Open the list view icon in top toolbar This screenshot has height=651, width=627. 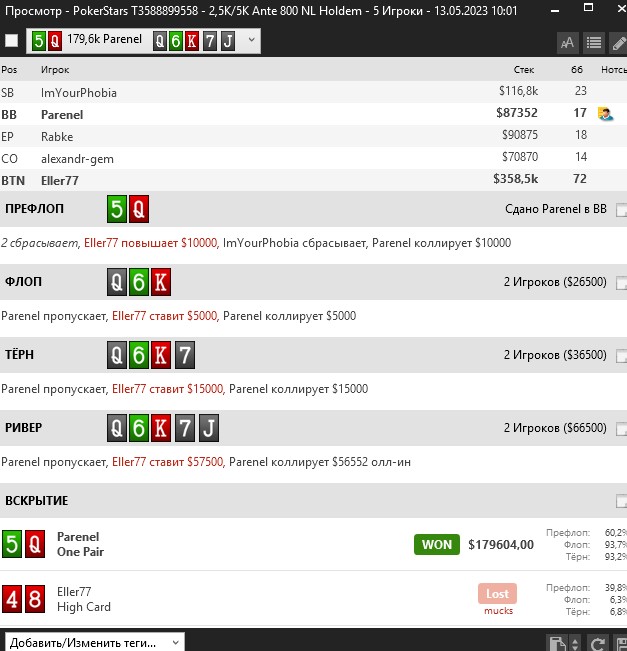594,42
